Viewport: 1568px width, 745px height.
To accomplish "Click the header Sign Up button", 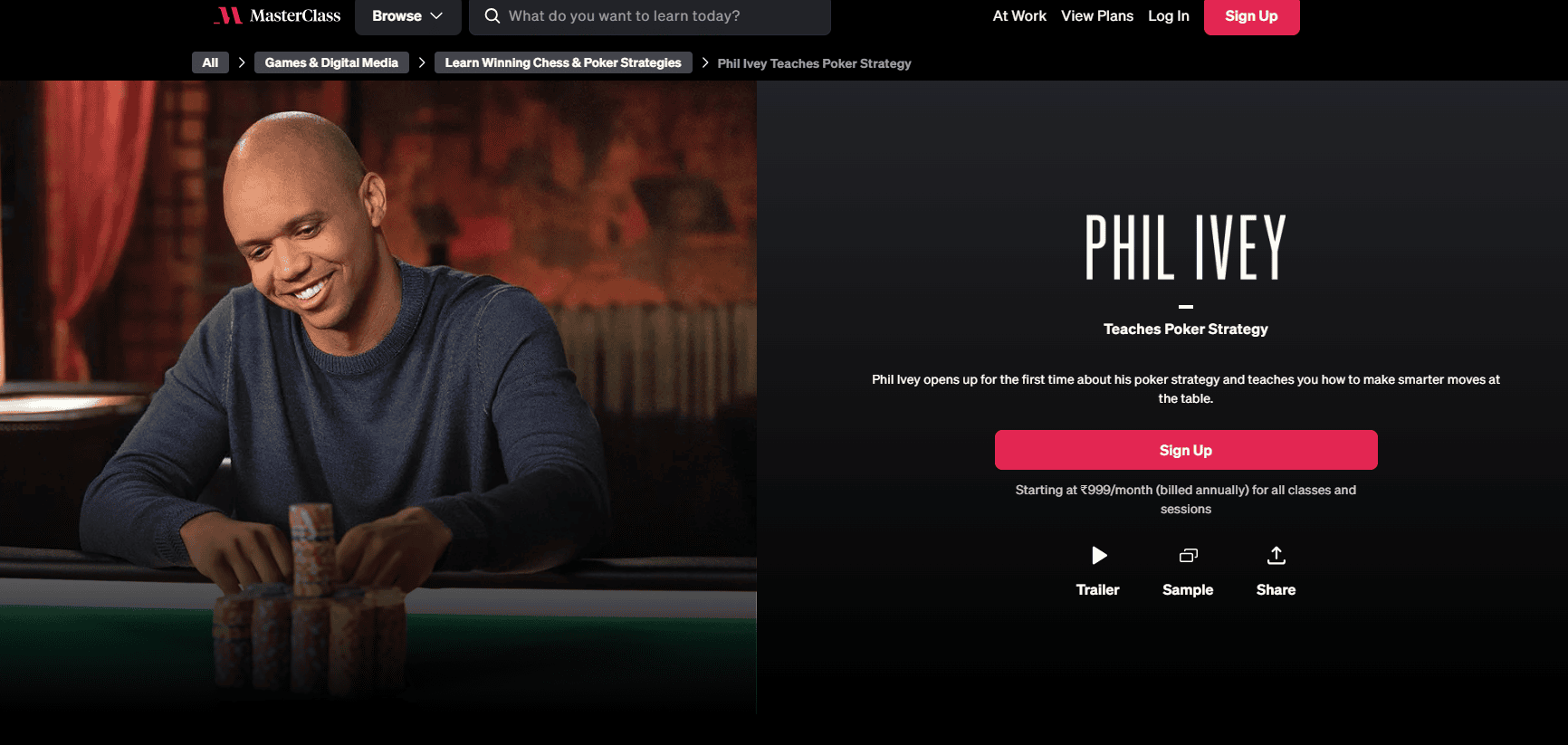I will coord(1251,16).
